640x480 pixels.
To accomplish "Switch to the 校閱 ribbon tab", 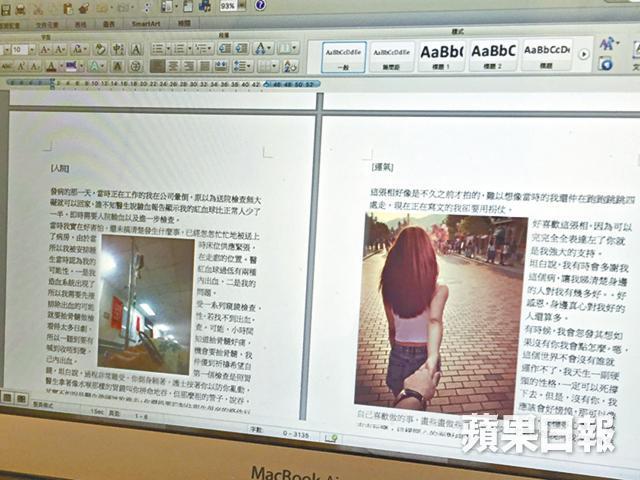I will [184, 23].
